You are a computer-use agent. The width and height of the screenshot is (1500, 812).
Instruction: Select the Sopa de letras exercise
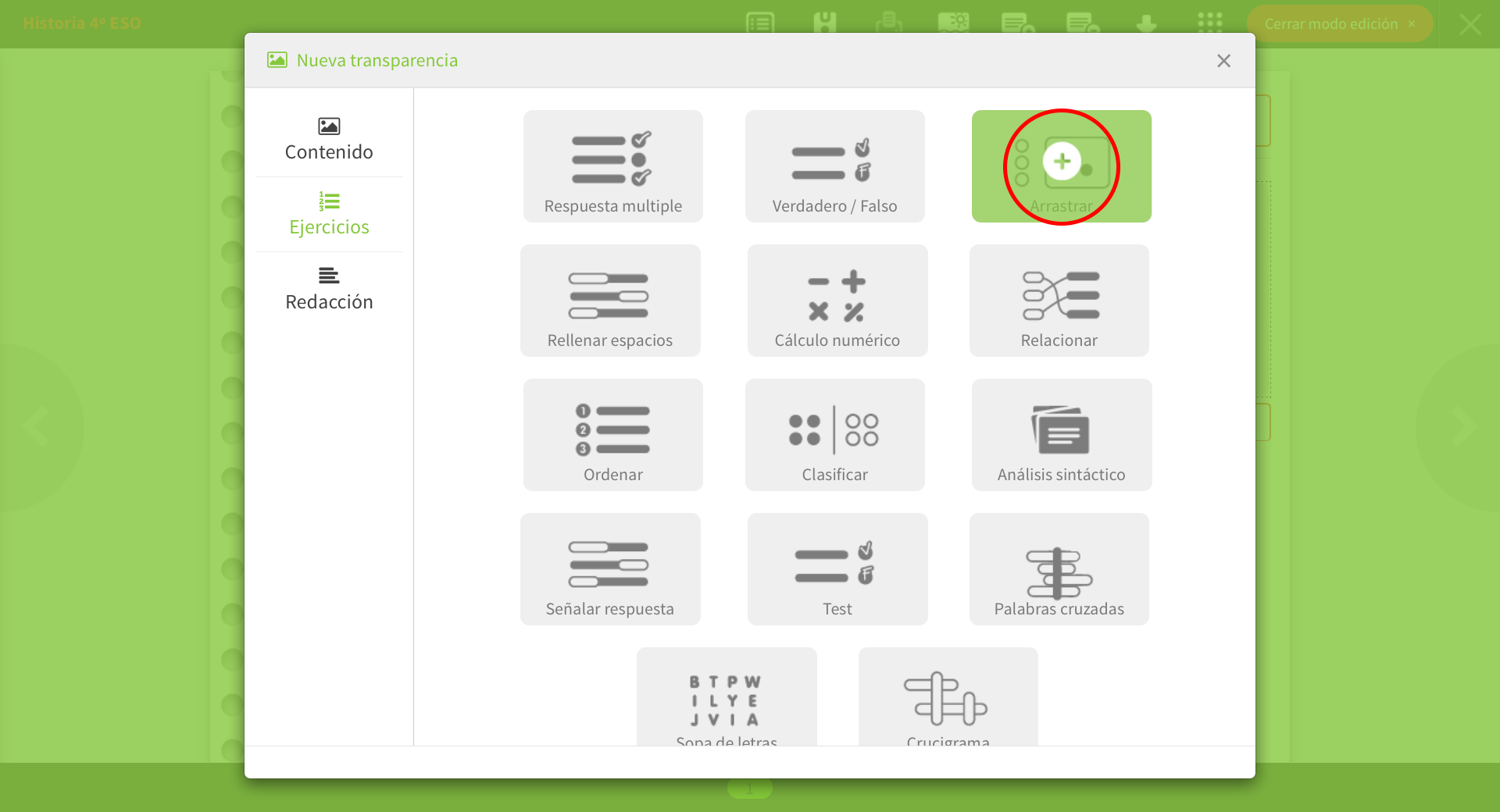click(x=727, y=697)
